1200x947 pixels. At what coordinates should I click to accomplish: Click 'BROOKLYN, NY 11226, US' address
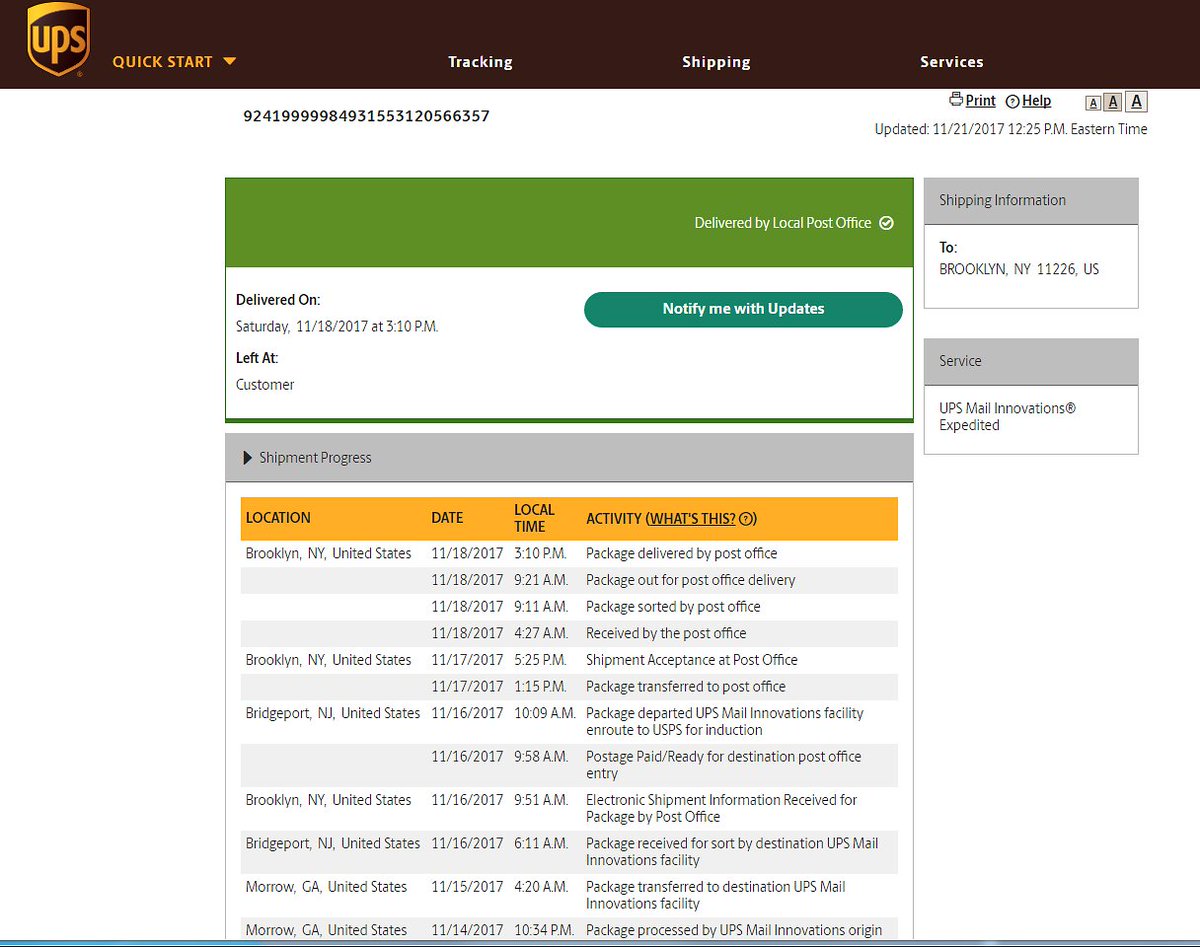tap(1019, 270)
